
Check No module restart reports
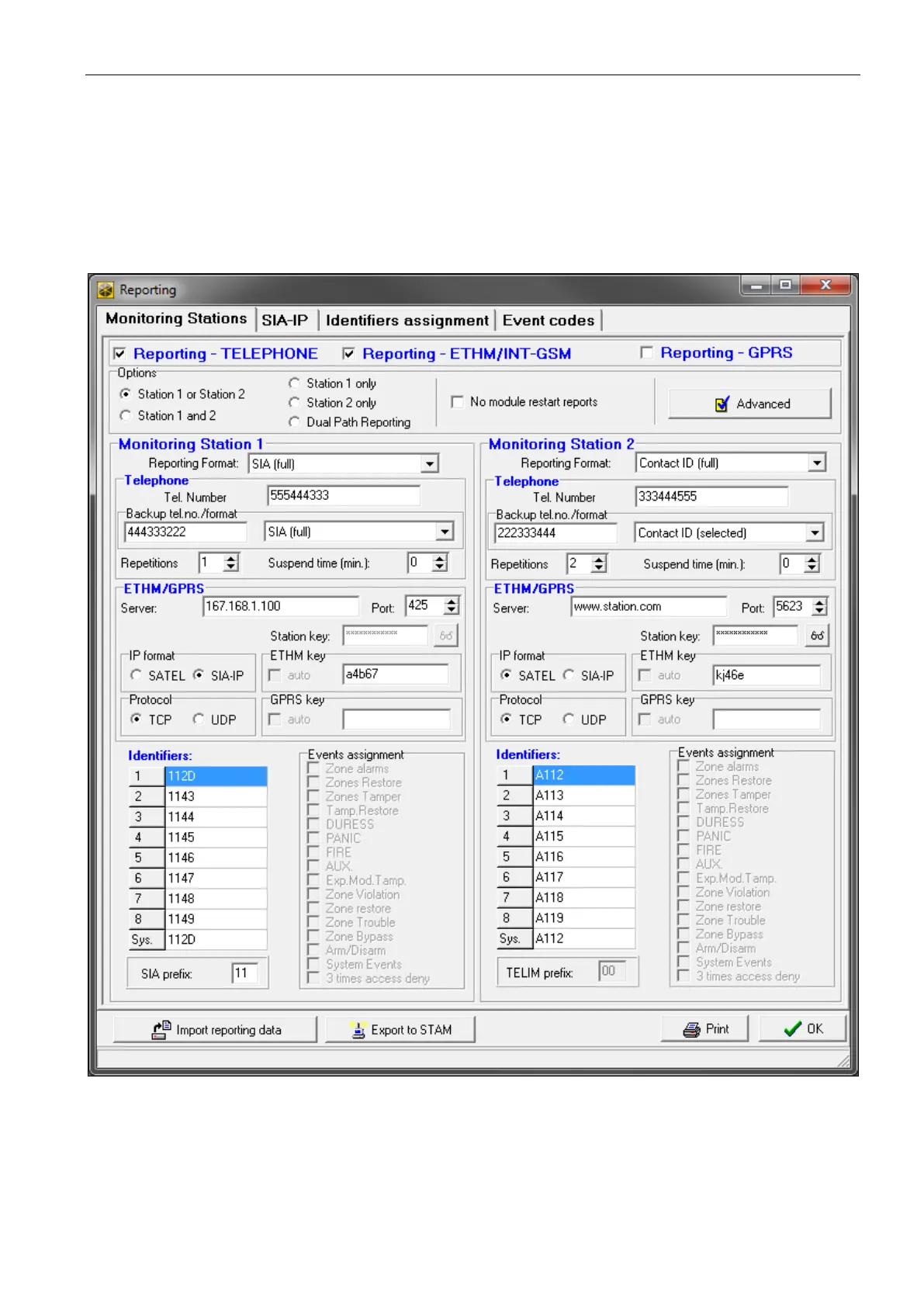(458, 402)
